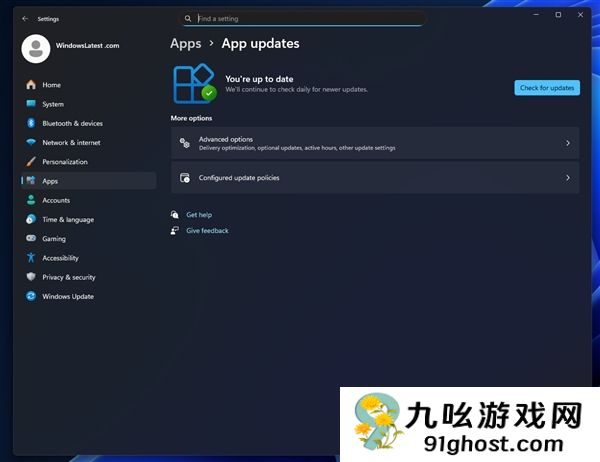
Task: Click the Time & language globe icon
Action: click(x=31, y=219)
